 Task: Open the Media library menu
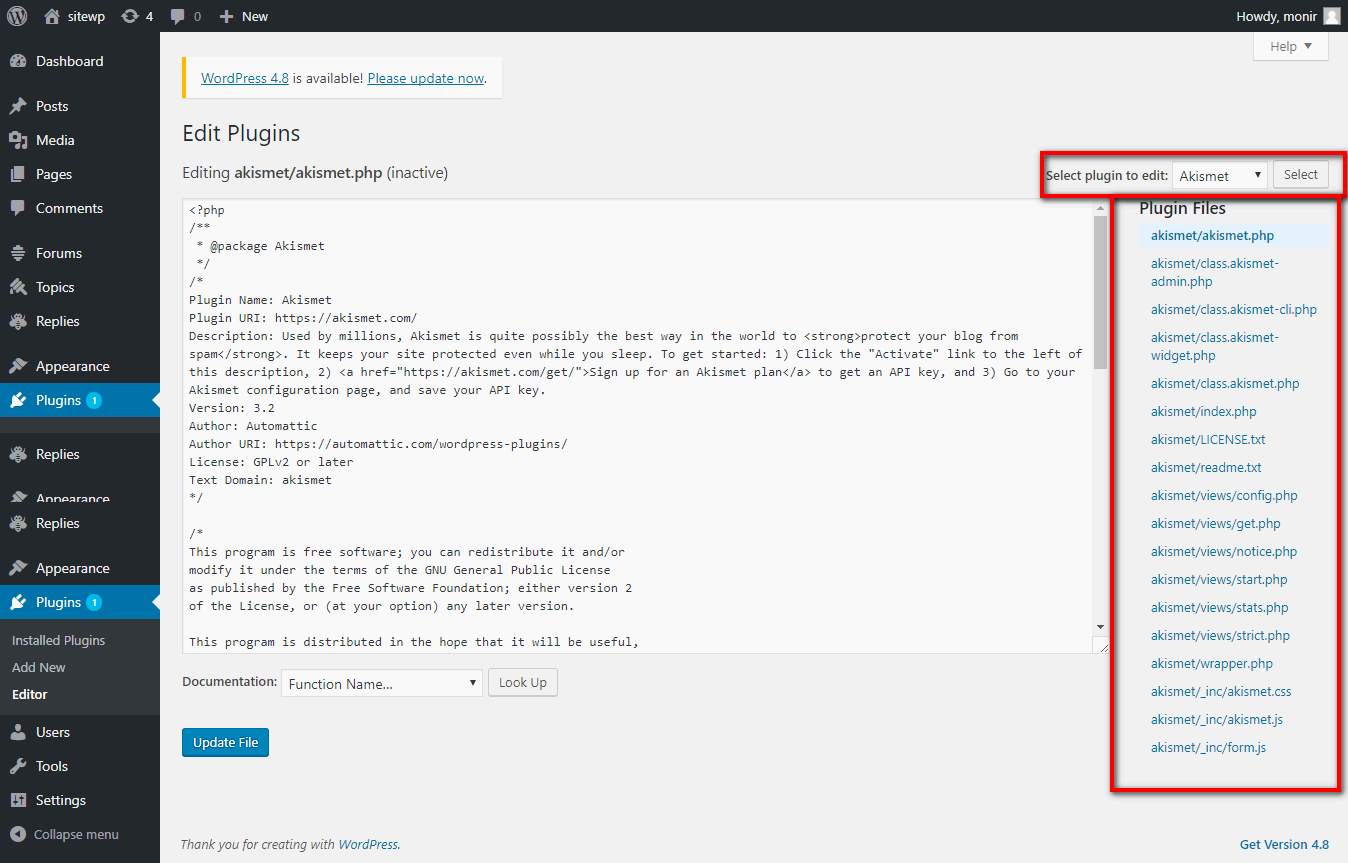point(80,140)
